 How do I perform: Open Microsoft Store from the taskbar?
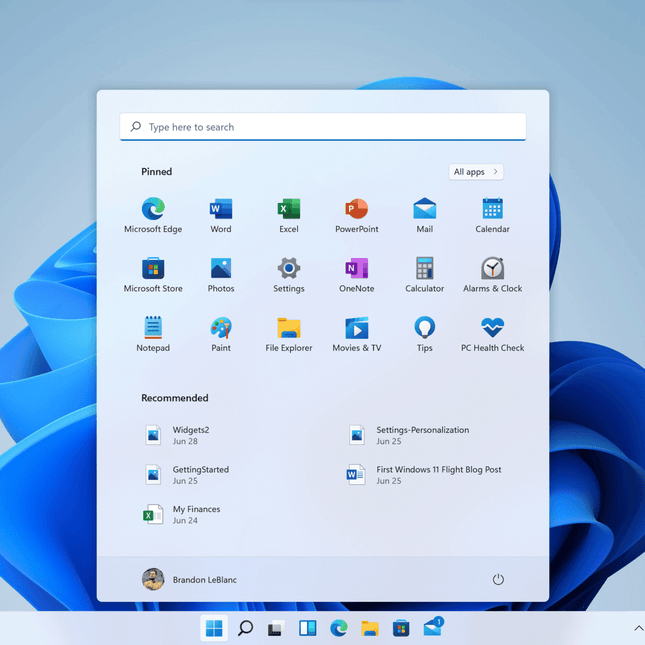[x=401, y=628]
